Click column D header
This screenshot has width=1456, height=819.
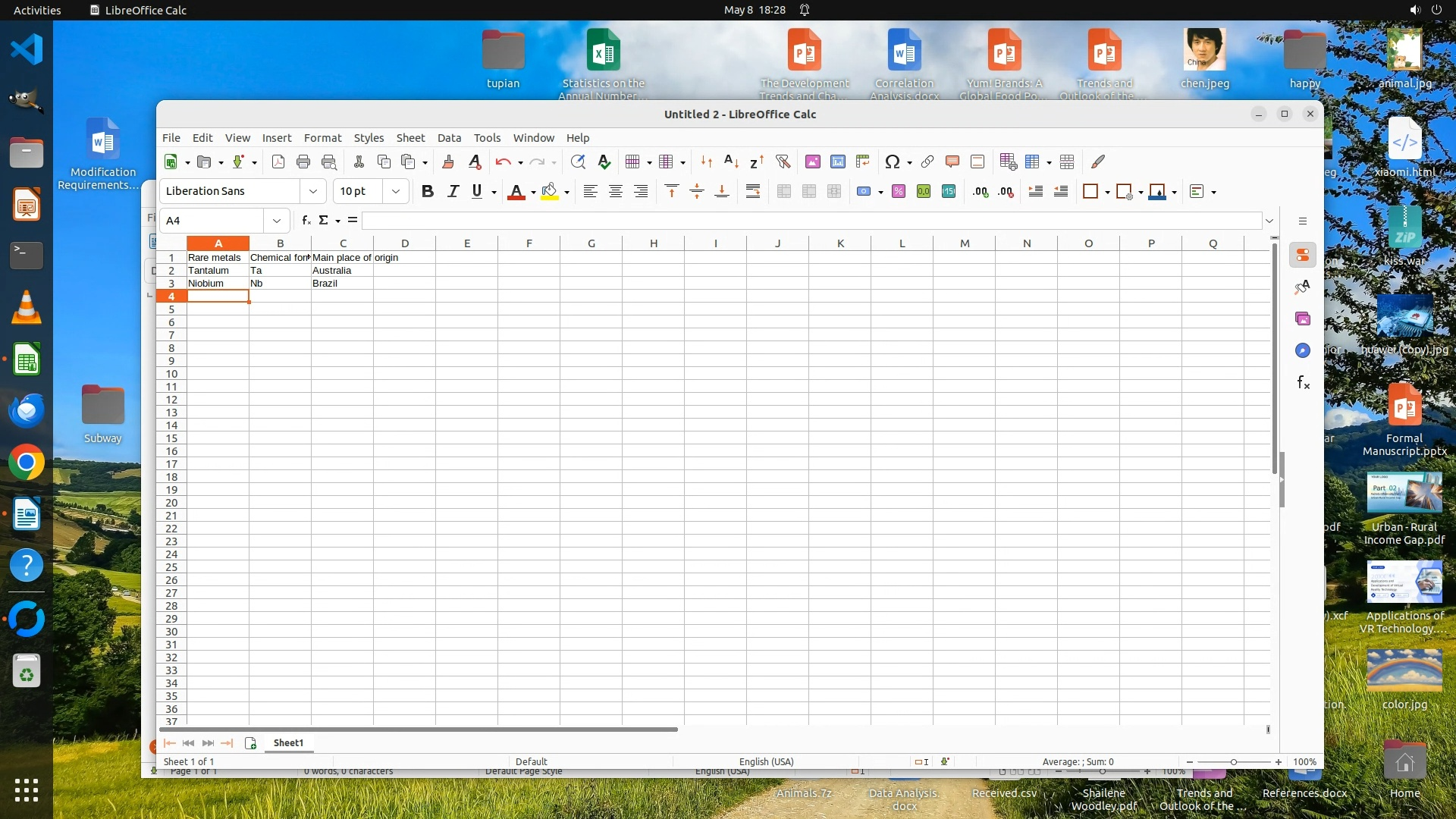pyautogui.click(x=404, y=243)
